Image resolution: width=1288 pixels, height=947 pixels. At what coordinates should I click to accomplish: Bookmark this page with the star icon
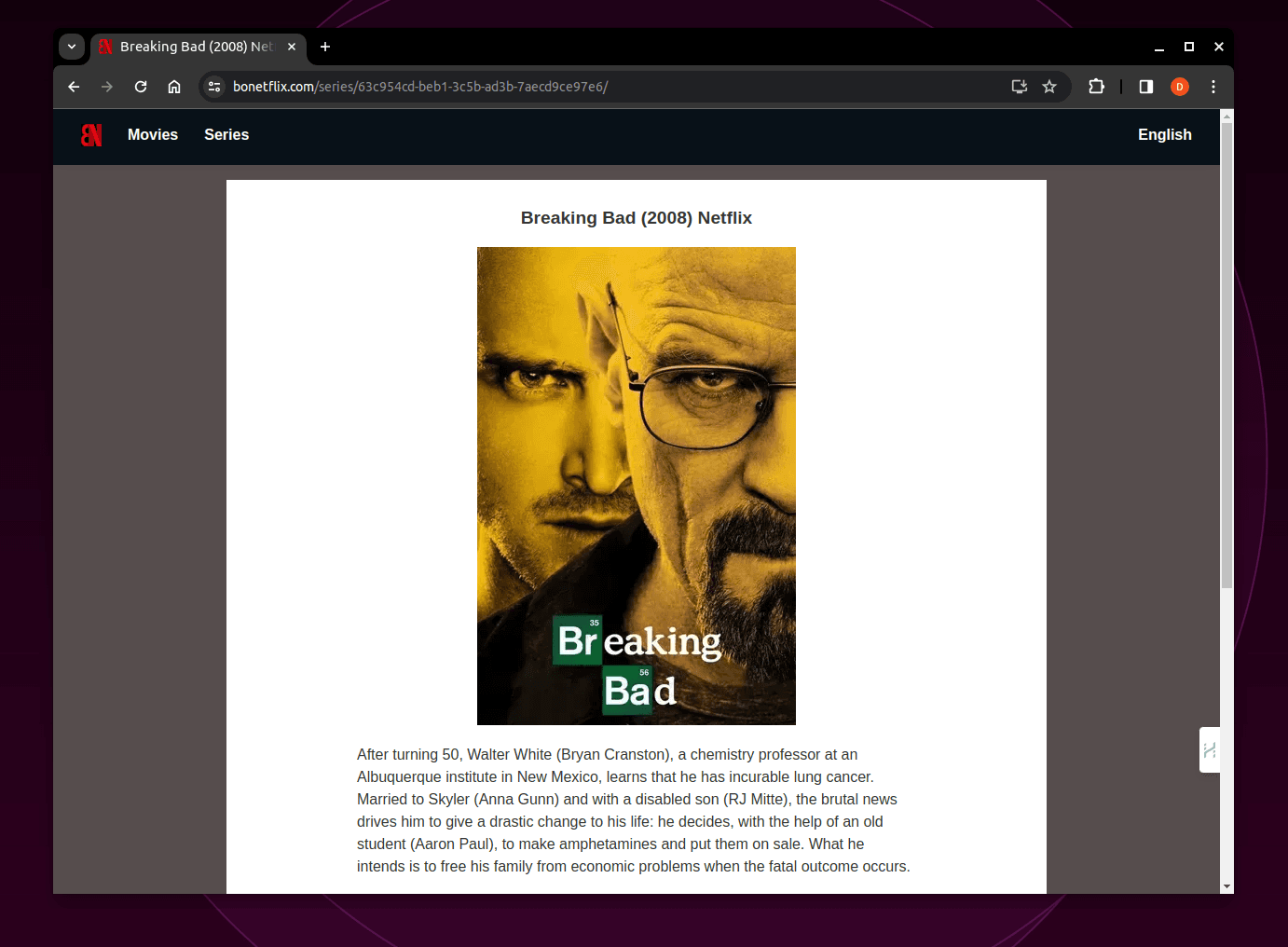pyautogui.click(x=1049, y=87)
